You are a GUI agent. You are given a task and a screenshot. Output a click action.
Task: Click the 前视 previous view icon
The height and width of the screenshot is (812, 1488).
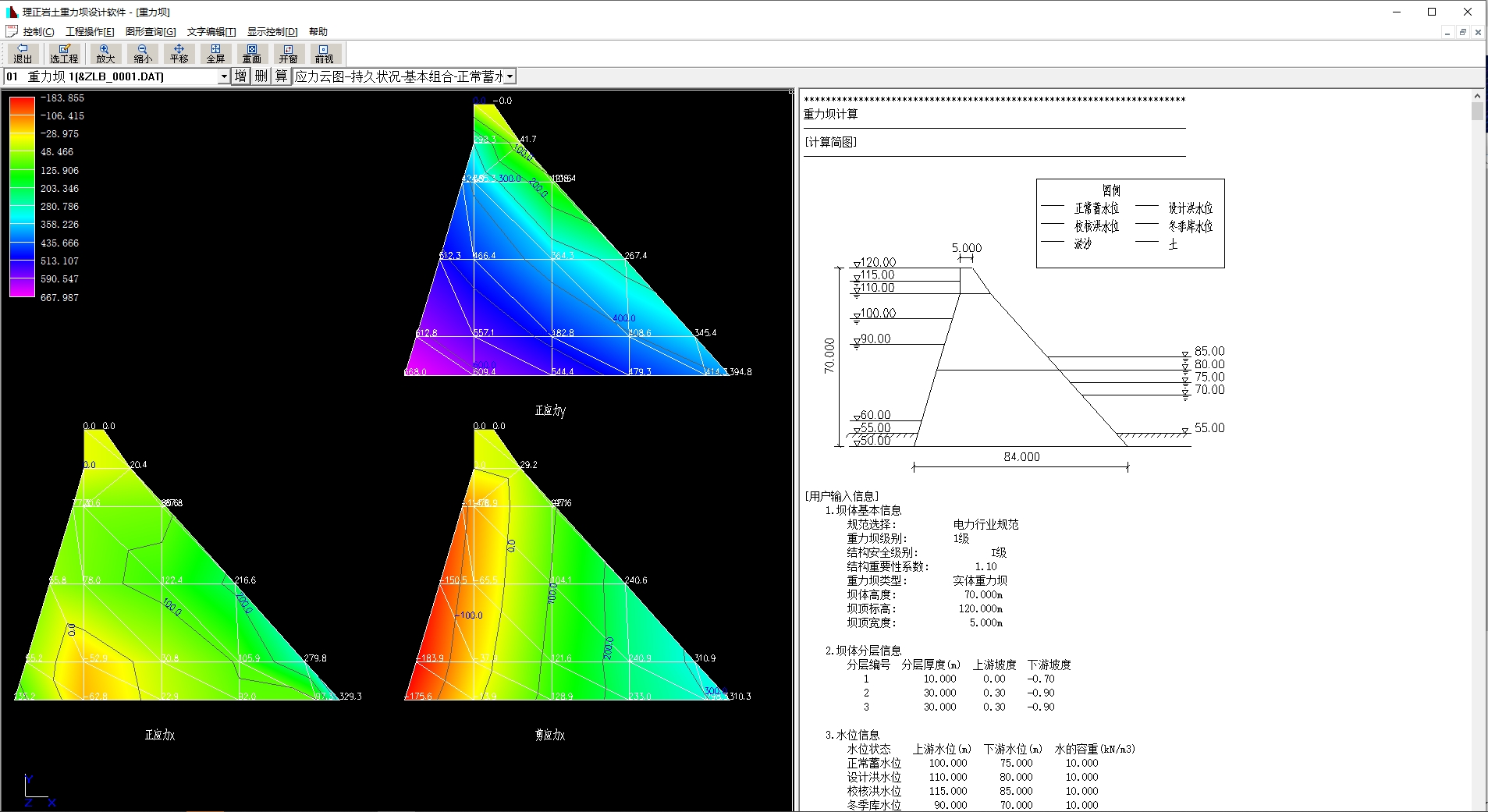click(324, 53)
